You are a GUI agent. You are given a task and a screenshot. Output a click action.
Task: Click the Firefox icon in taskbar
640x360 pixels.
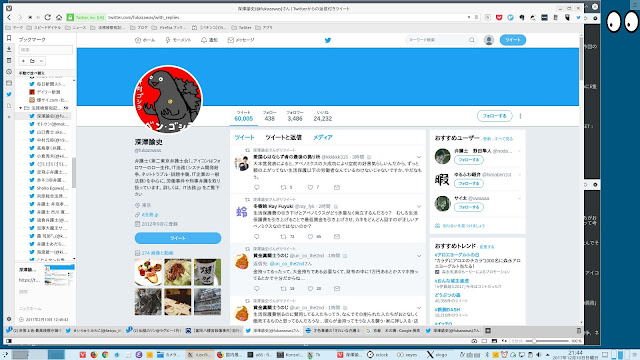(x=94, y=355)
